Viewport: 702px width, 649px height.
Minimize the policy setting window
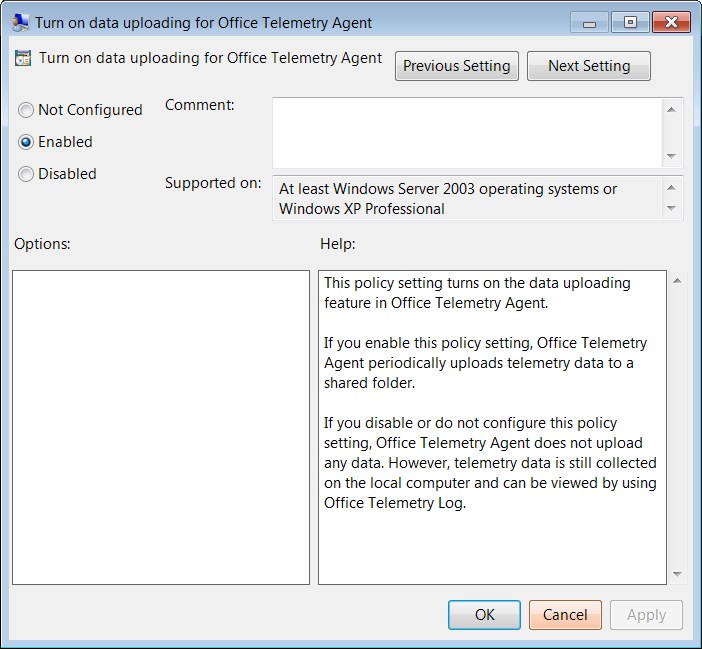(x=589, y=22)
